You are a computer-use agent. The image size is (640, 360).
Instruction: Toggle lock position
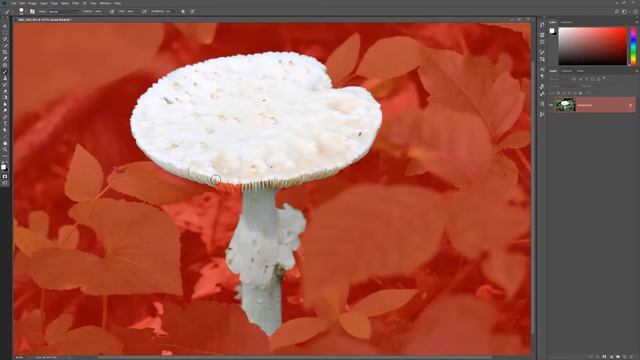click(569, 93)
